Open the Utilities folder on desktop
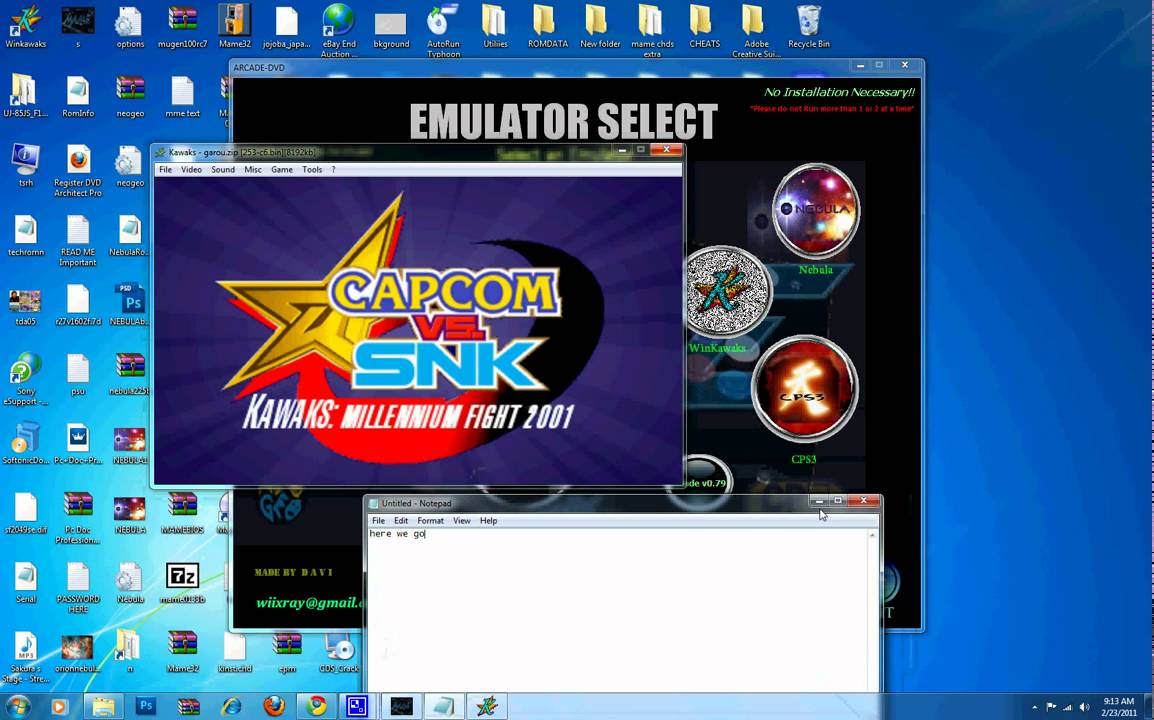This screenshot has width=1154, height=720. pos(495,27)
